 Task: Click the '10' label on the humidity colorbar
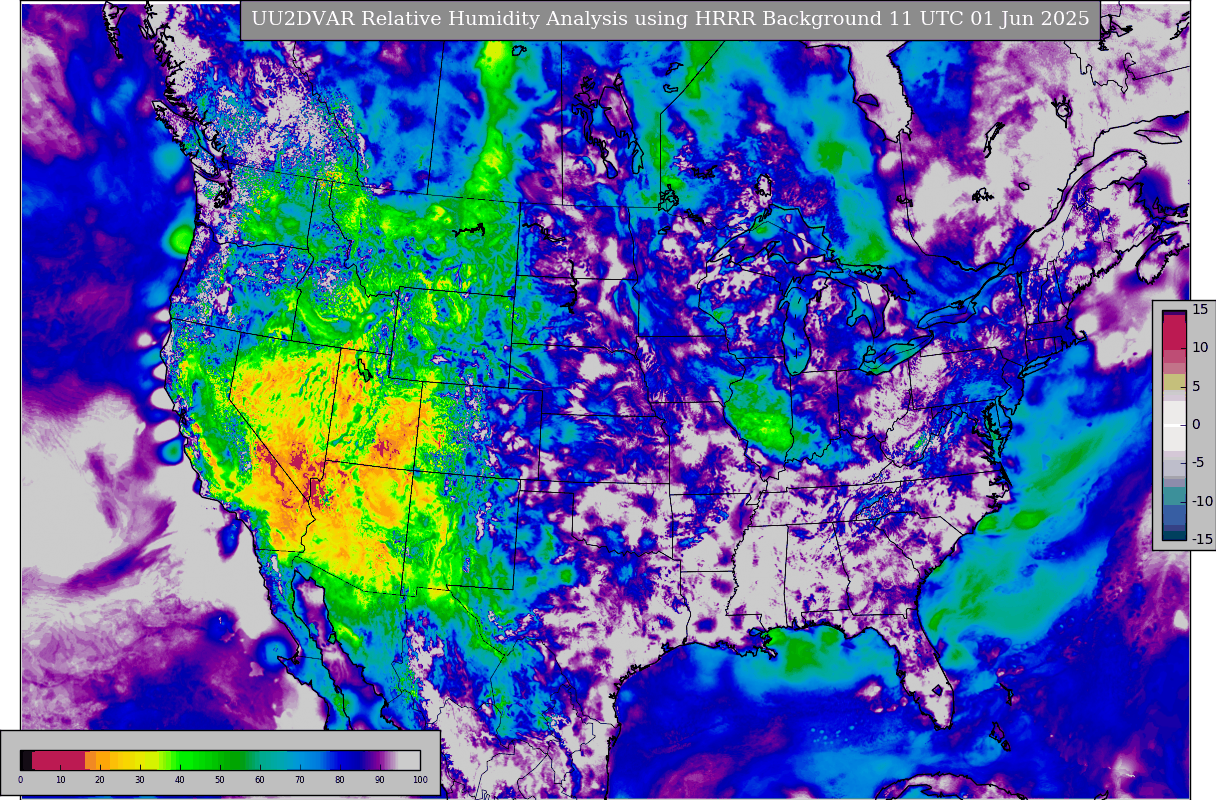tap(60, 780)
